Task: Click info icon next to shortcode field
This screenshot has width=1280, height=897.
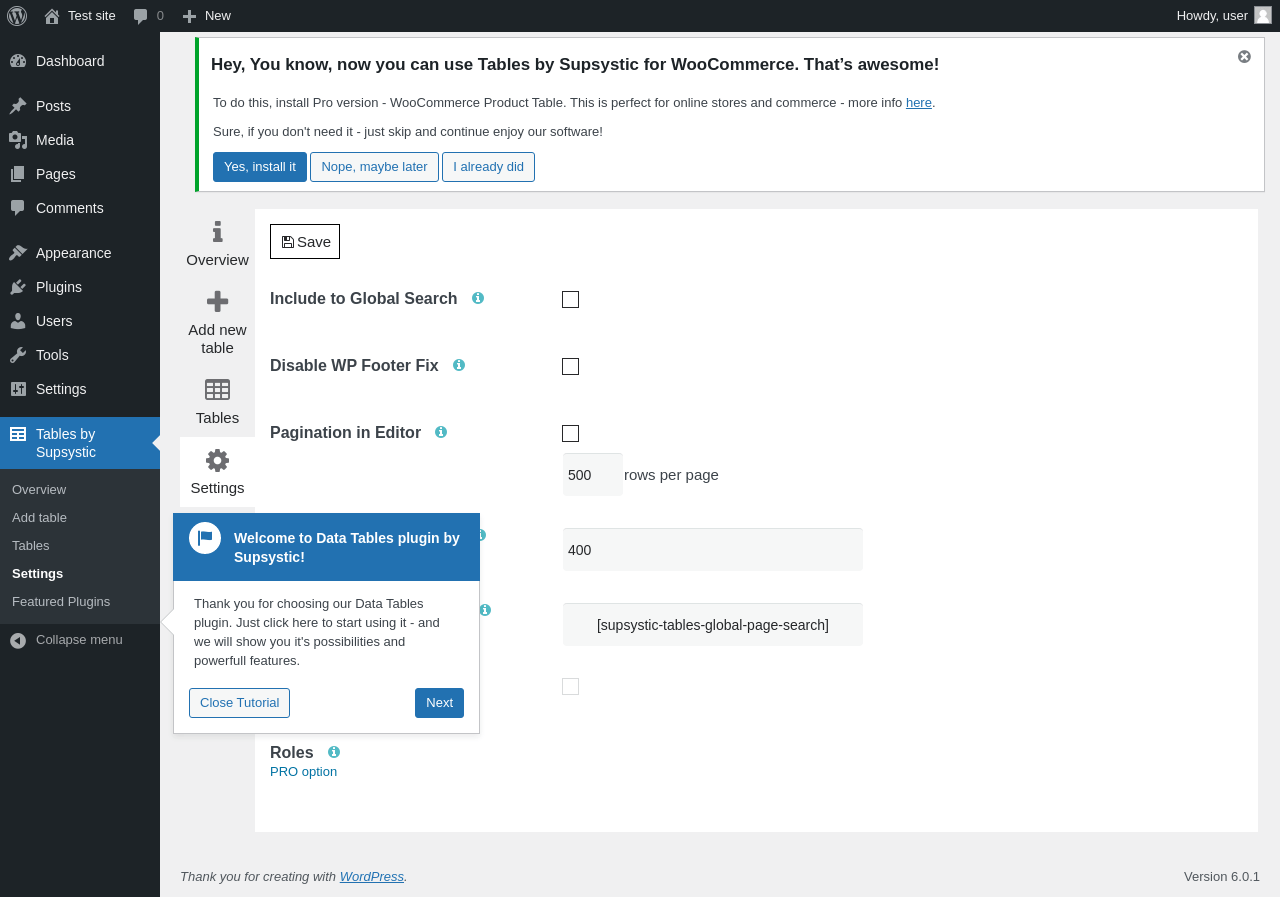Action: (485, 610)
